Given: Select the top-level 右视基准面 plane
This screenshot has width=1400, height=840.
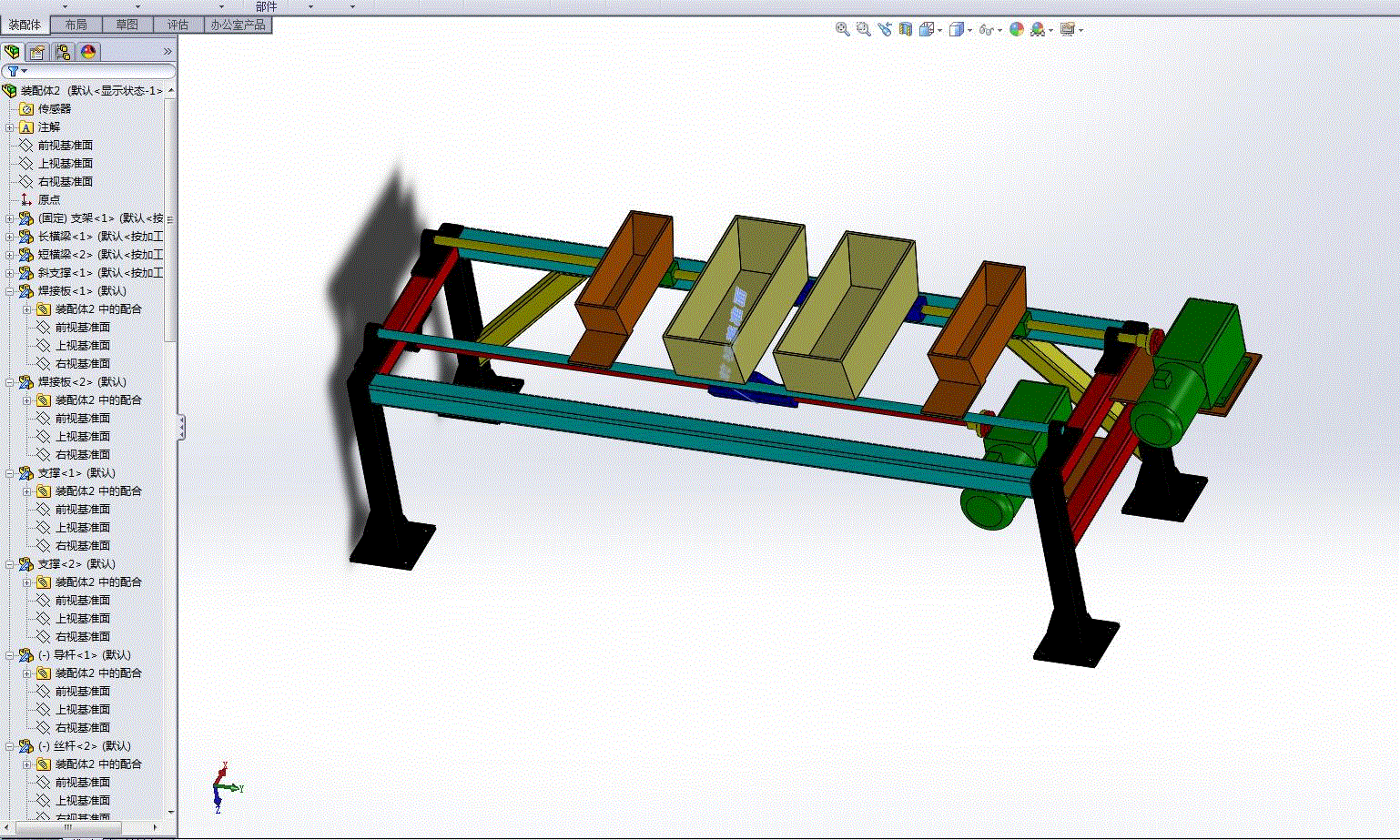Looking at the screenshot, I should 66,182.
